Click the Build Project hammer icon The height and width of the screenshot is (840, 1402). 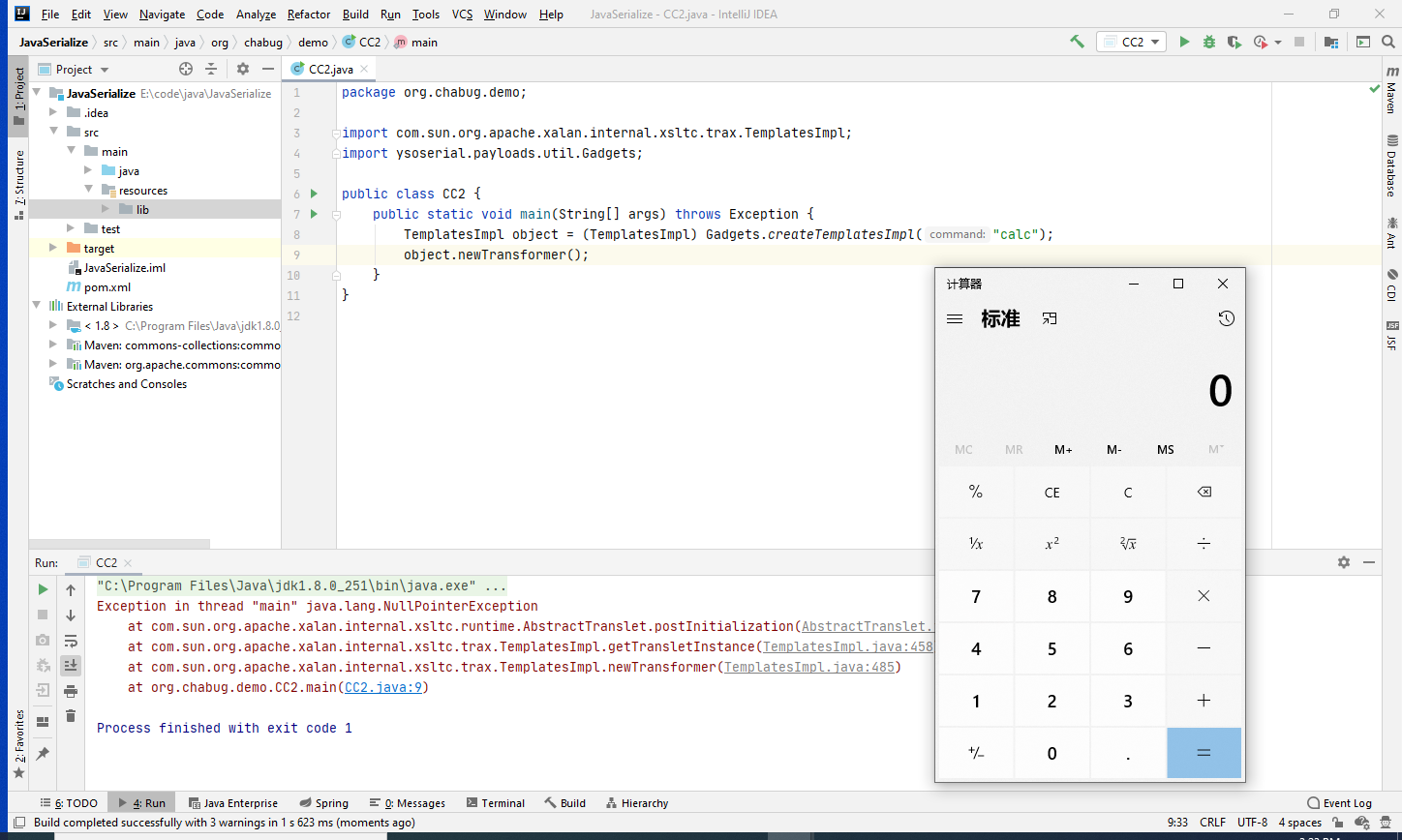click(x=1077, y=42)
